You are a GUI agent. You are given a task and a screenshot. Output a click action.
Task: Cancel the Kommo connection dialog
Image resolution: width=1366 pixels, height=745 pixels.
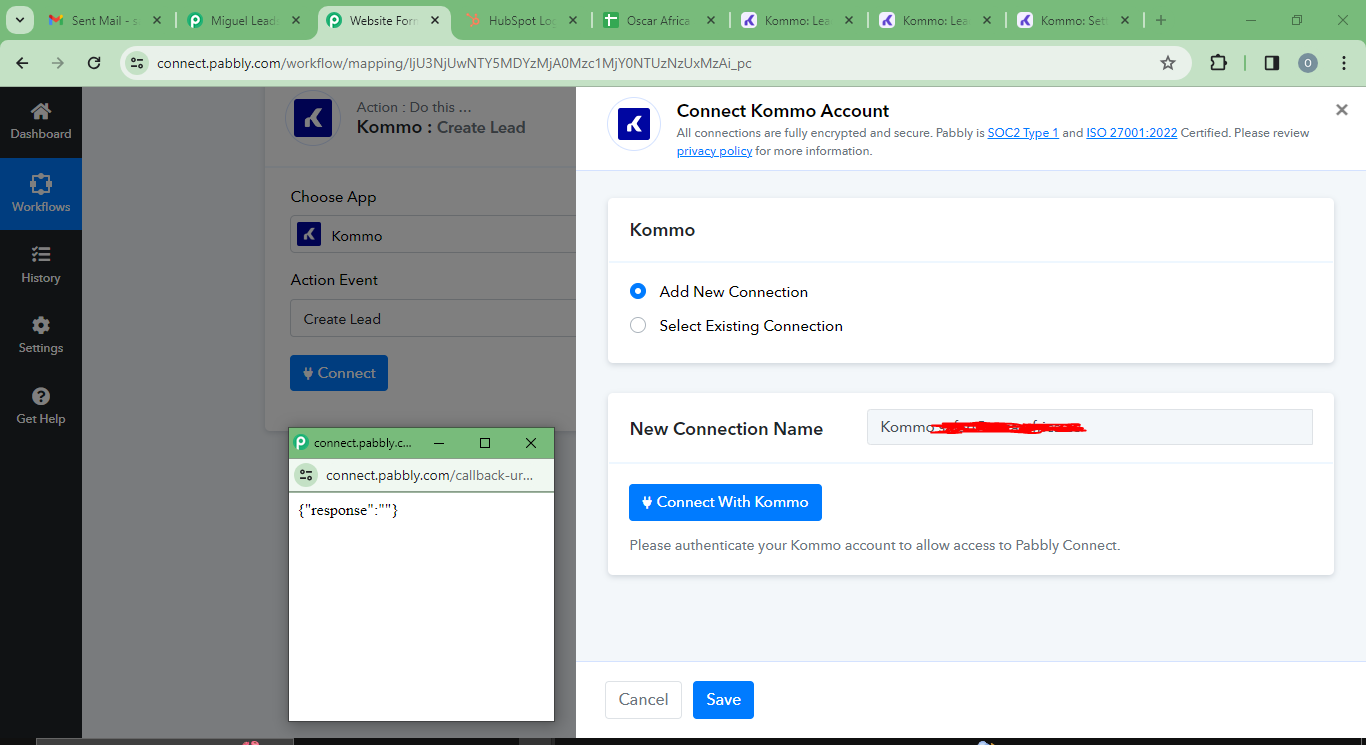pos(643,700)
